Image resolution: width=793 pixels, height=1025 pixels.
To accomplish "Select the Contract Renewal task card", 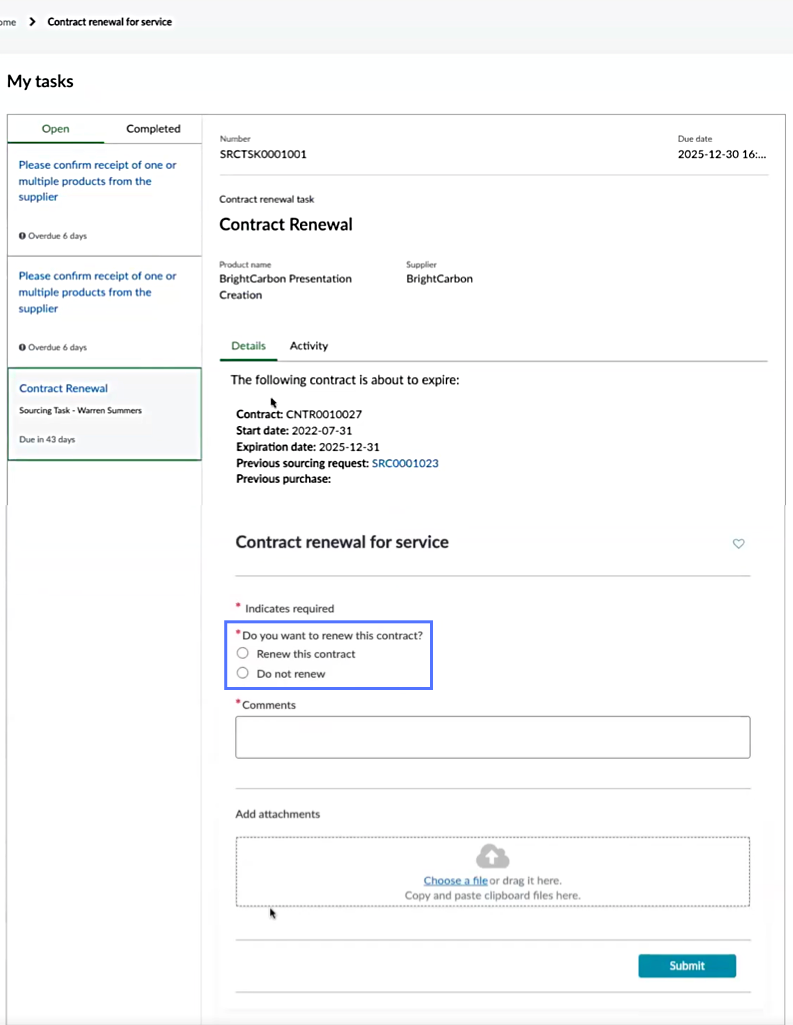I will [x=105, y=414].
